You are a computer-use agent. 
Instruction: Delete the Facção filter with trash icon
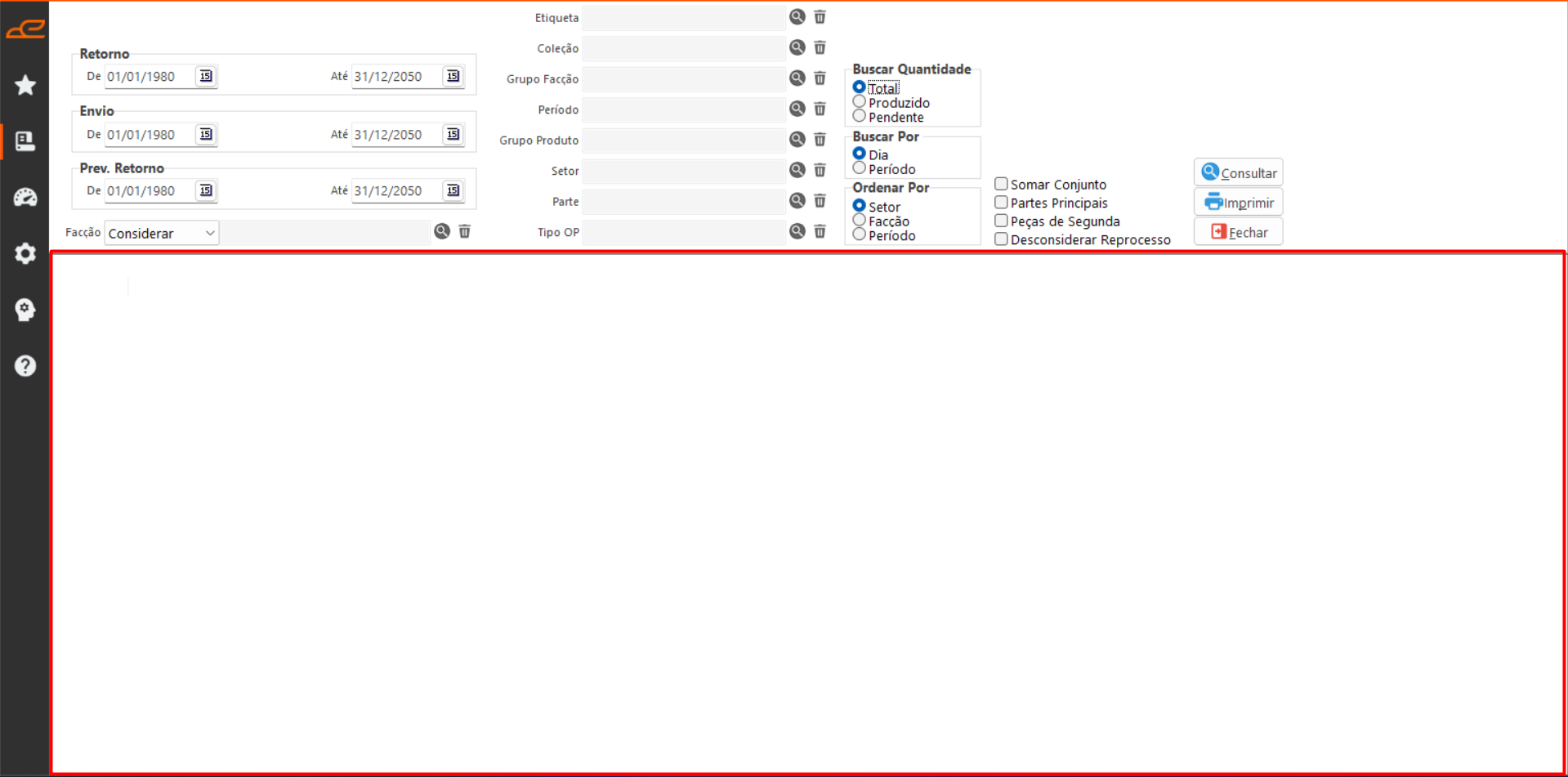click(464, 232)
